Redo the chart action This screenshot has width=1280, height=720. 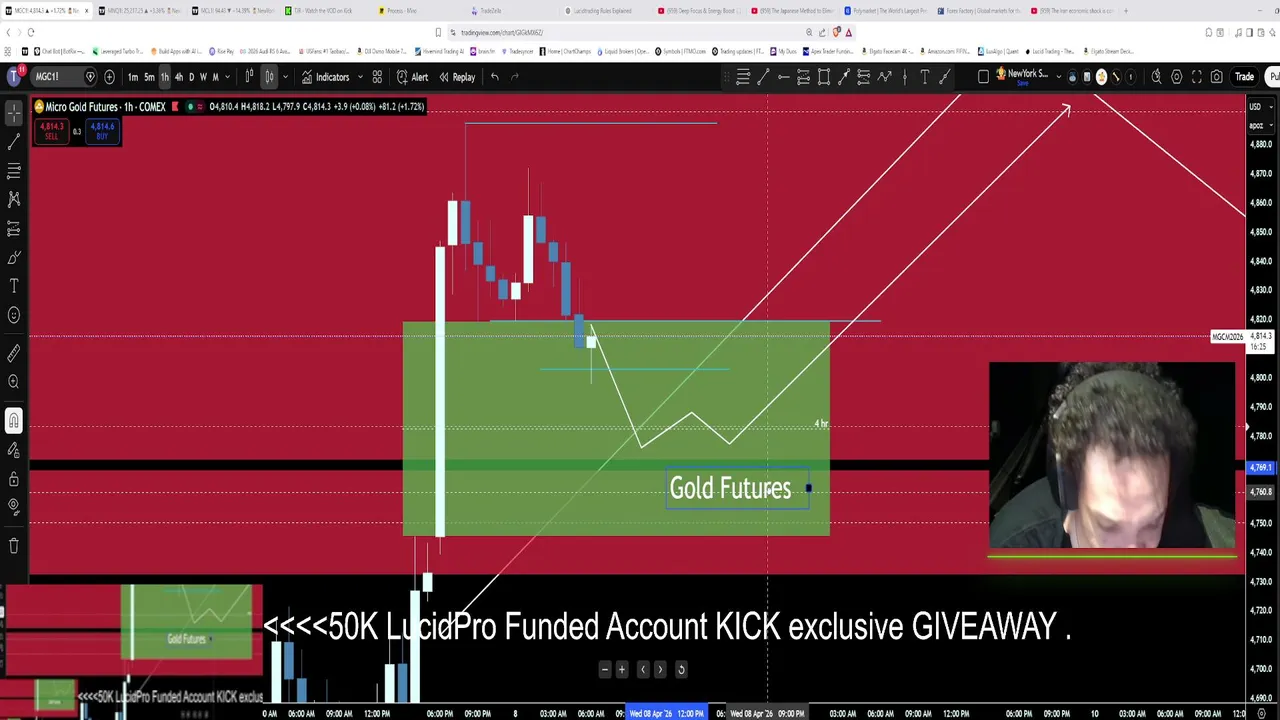[x=515, y=77]
